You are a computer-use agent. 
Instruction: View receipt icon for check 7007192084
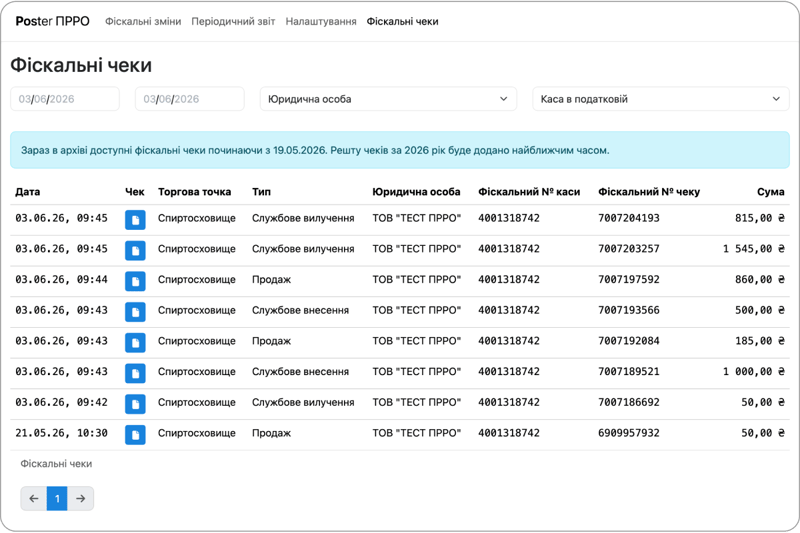tap(135, 342)
